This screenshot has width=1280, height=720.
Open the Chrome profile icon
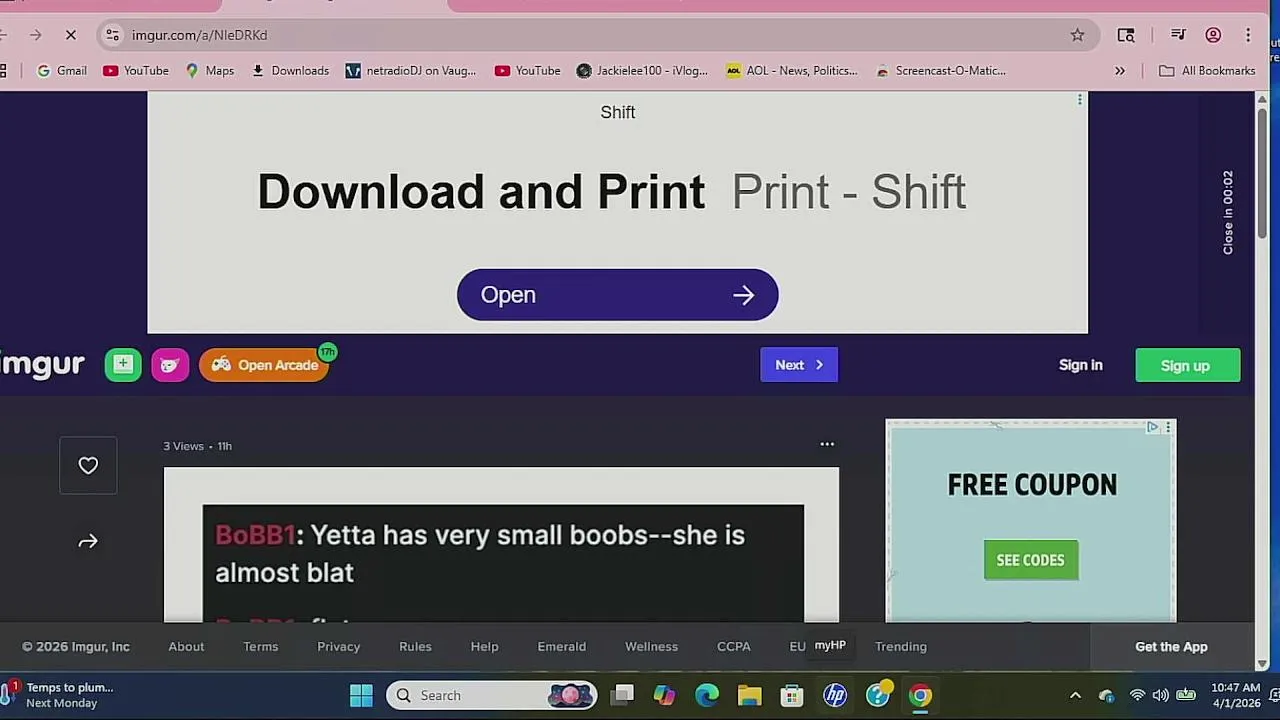pos(1213,35)
